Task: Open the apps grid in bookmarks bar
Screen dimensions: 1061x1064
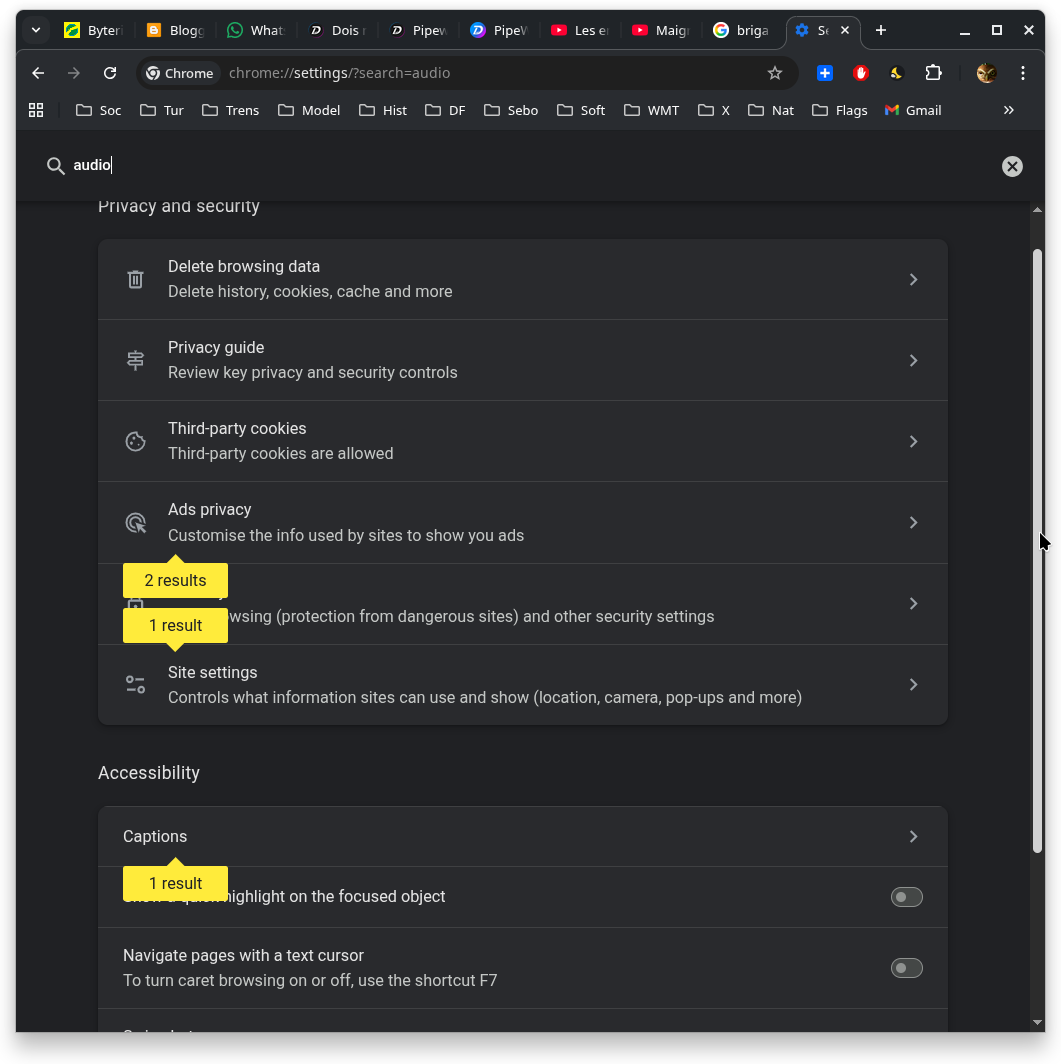Action: coord(36,110)
